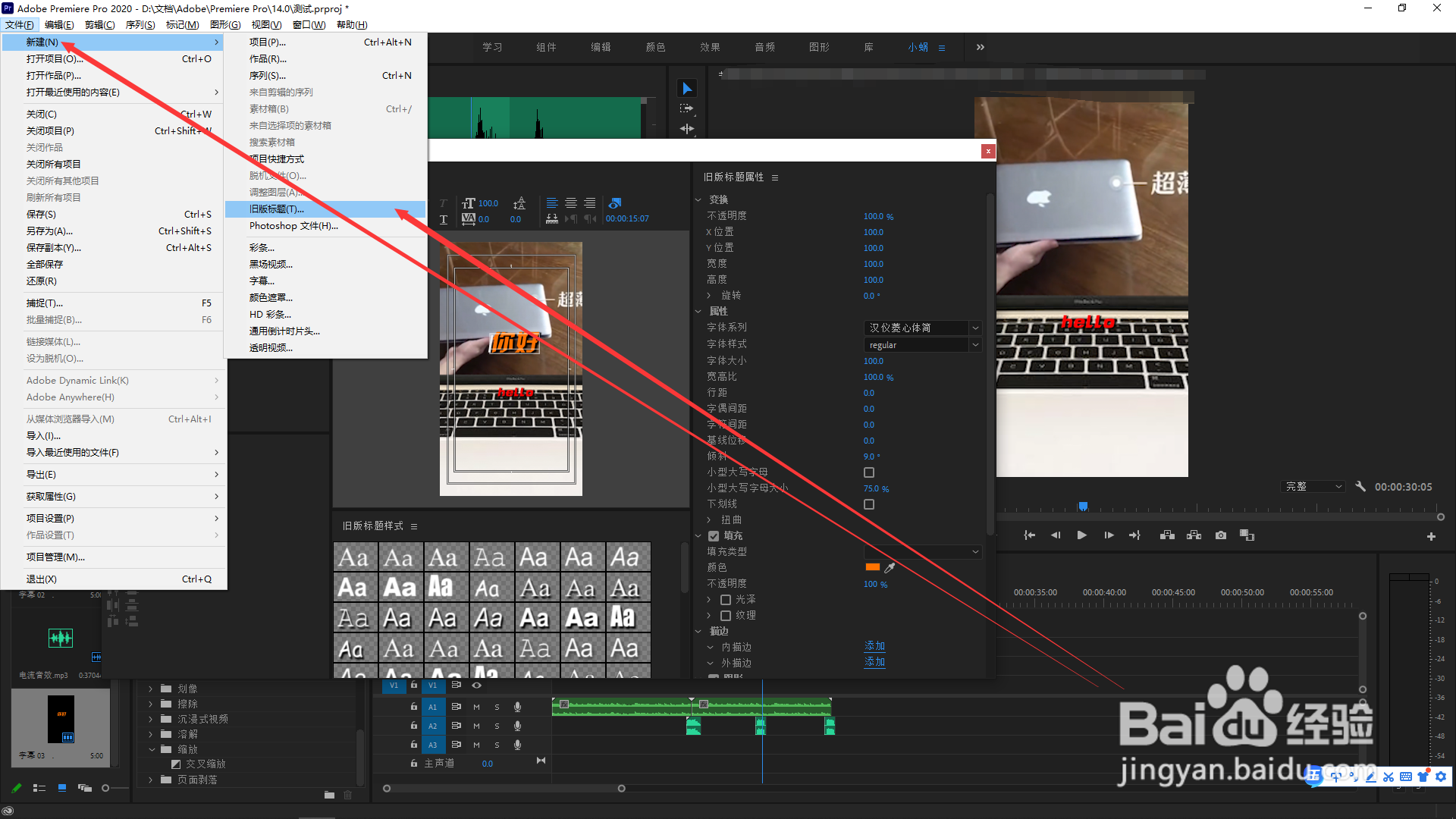Viewport: 1456px width, 819px height.
Task: Click the Lift button in Program monitor
Action: 1167,535
